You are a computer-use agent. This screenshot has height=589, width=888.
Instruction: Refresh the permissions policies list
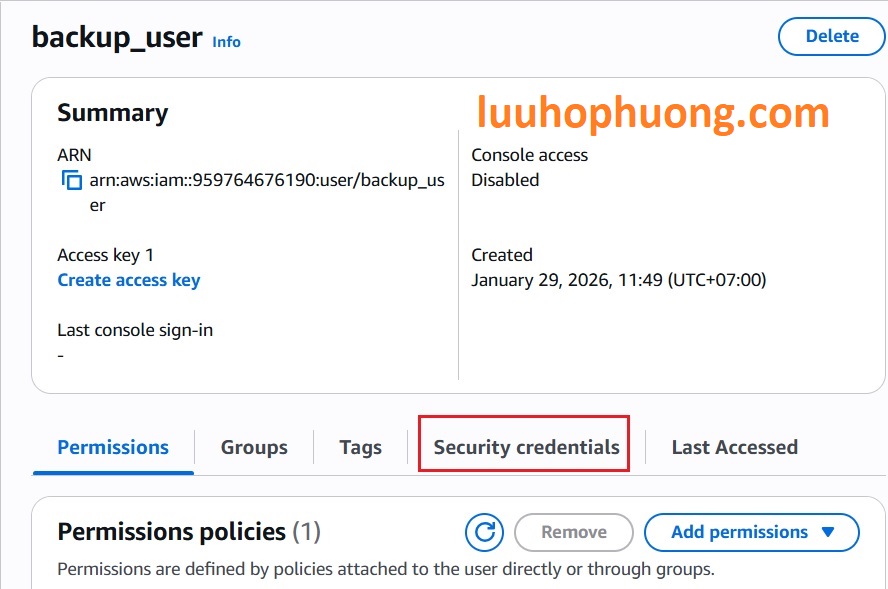click(484, 533)
